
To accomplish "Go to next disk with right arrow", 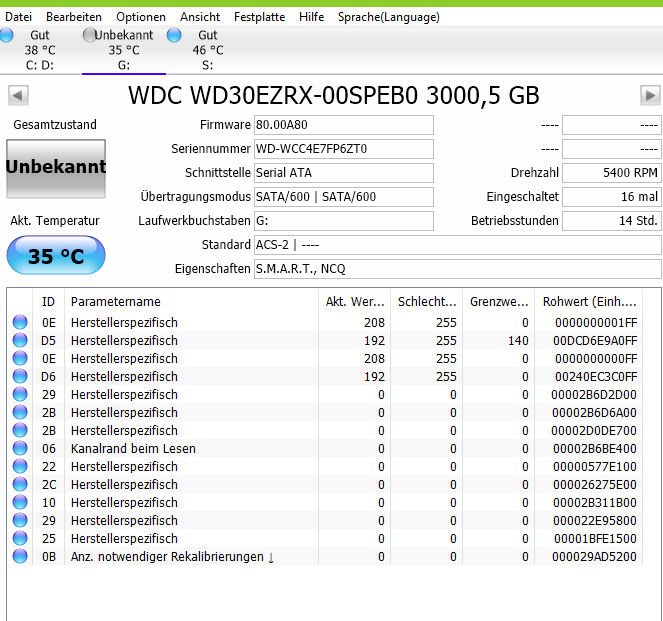I will (650, 96).
